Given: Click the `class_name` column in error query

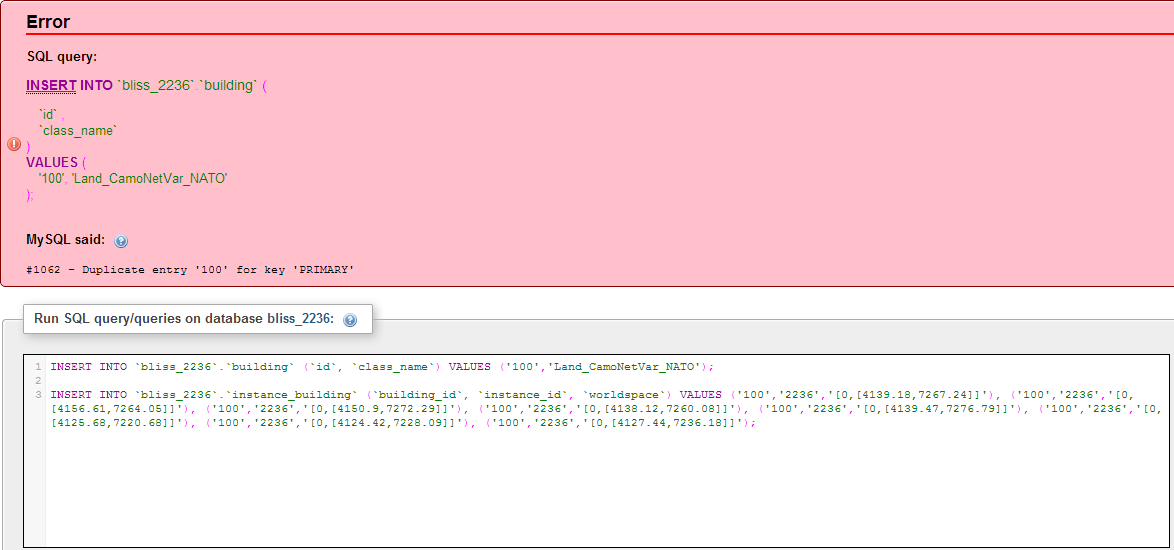Looking at the screenshot, I should click(x=78, y=131).
